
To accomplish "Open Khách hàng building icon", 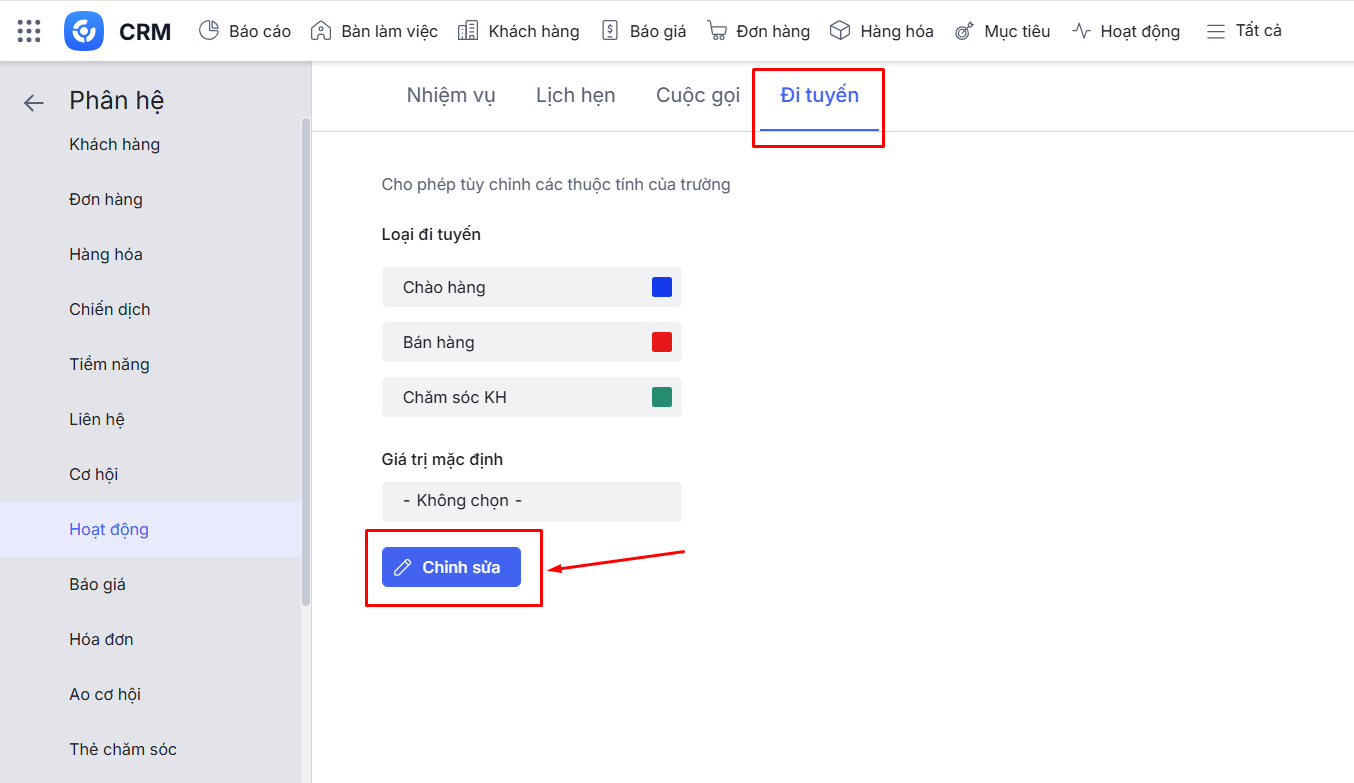I will point(468,31).
